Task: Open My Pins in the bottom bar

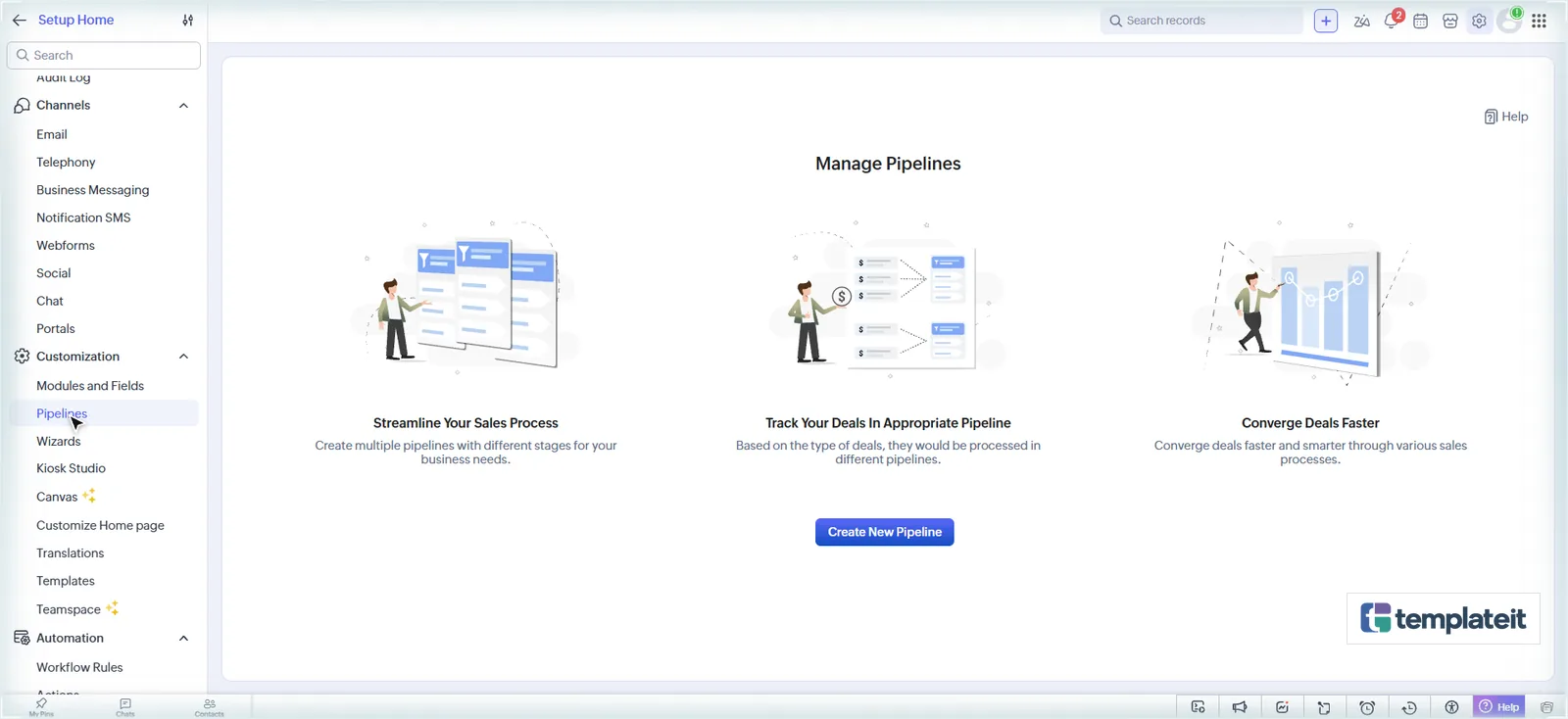Action: (41, 706)
